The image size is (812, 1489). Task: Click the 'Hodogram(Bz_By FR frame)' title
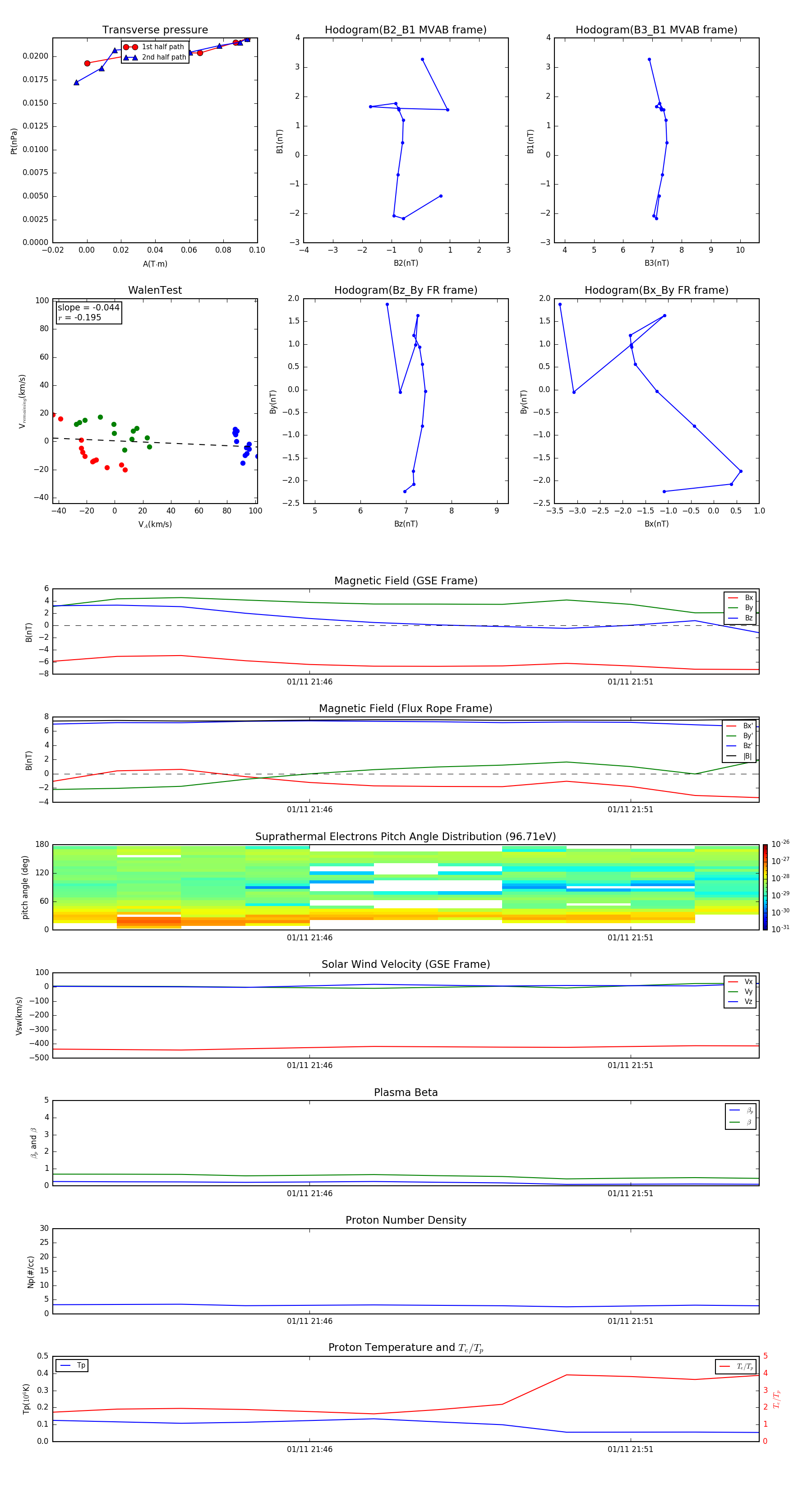406,290
